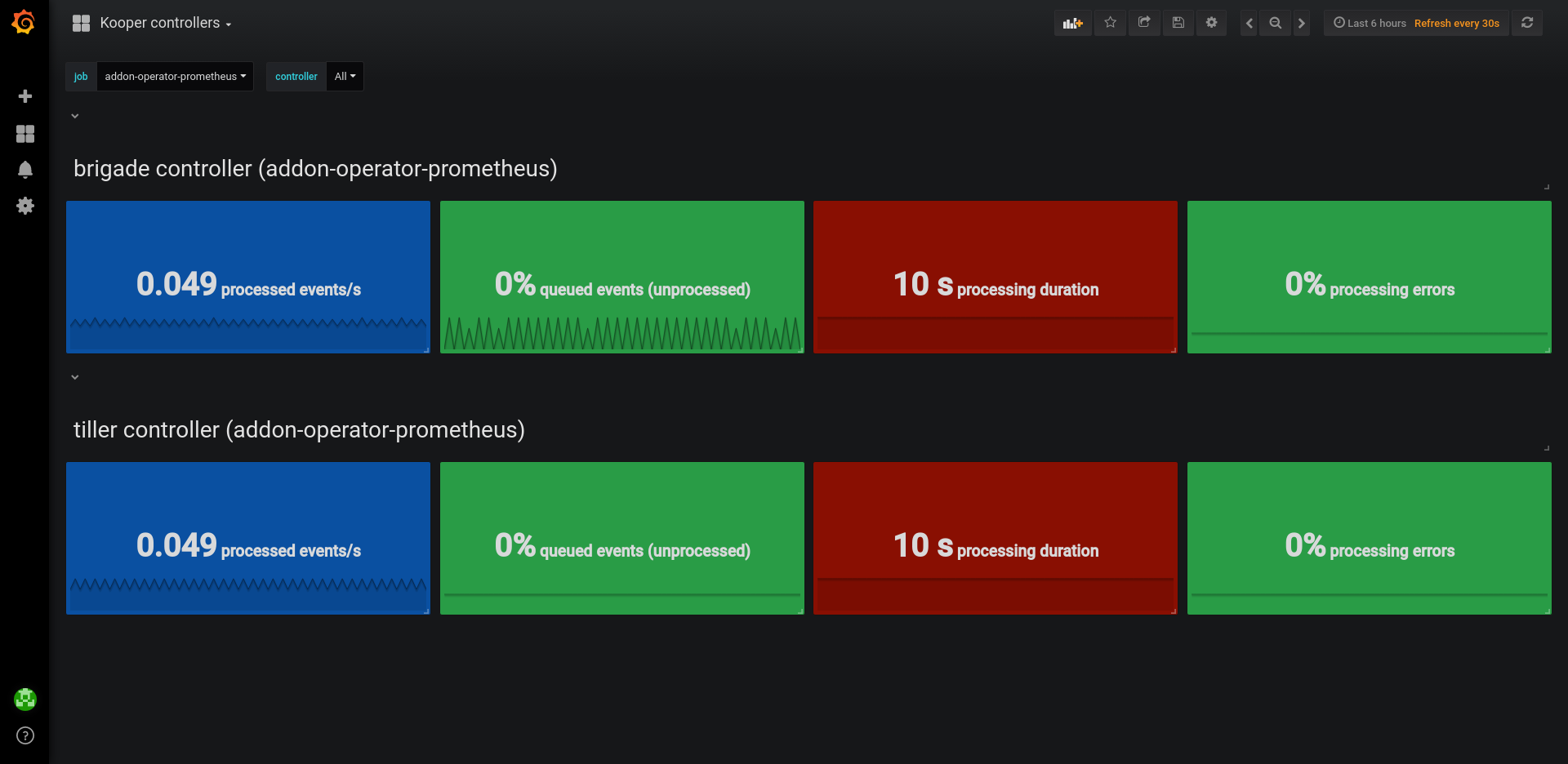
Task: Open the Dashboards icon in sidebar
Action: (x=25, y=134)
